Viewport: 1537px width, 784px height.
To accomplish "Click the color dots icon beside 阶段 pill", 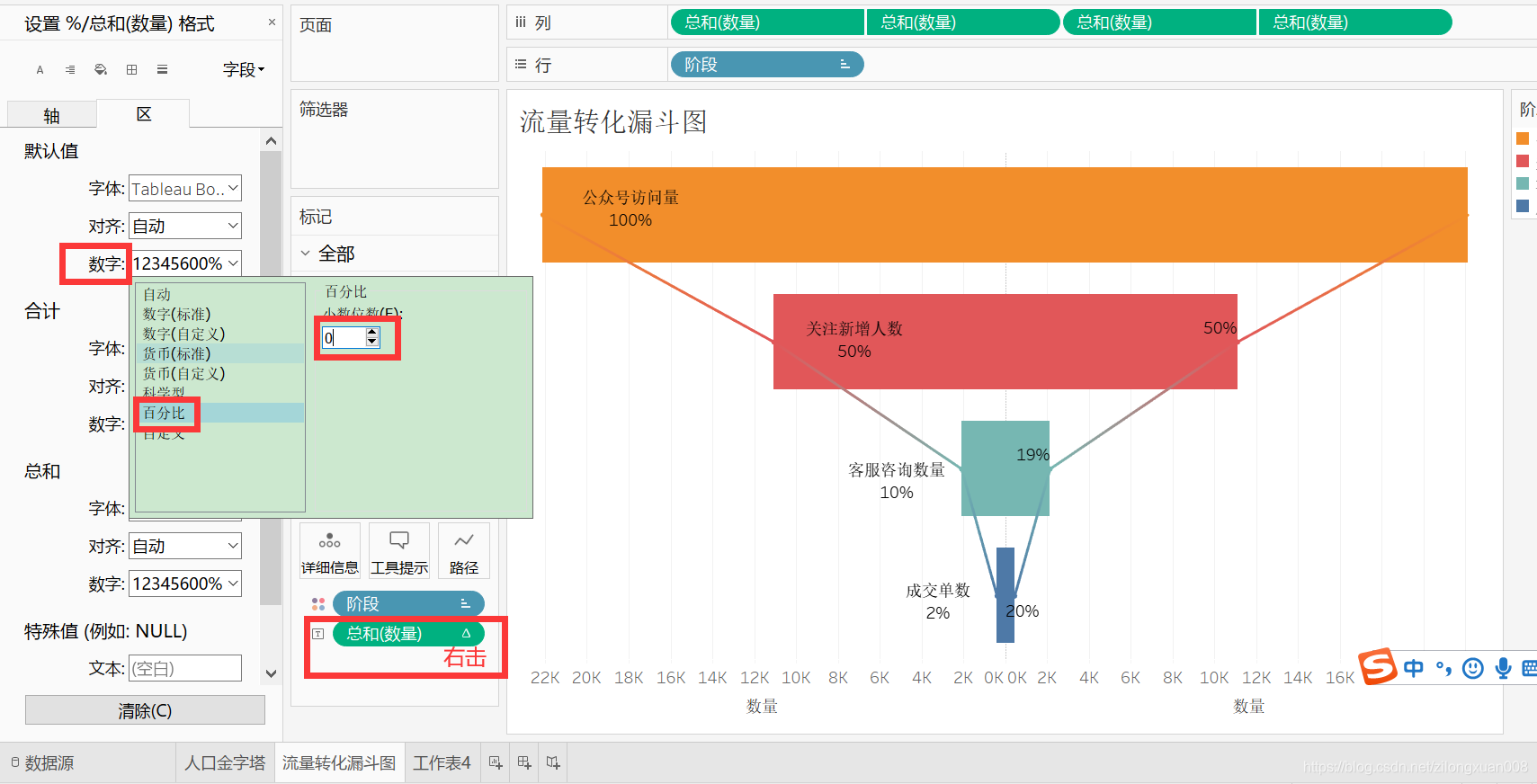I will click(x=318, y=604).
